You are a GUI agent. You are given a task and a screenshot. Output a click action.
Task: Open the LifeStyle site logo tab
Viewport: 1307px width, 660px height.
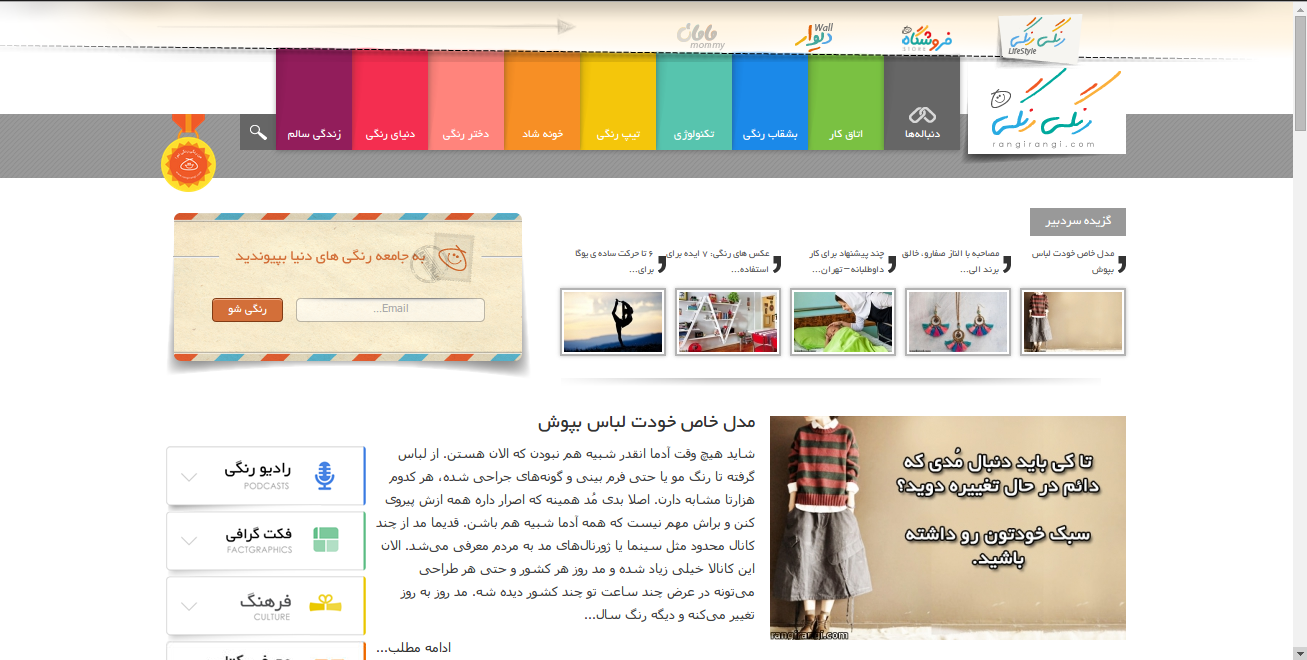pyautogui.click(x=1040, y=36)
